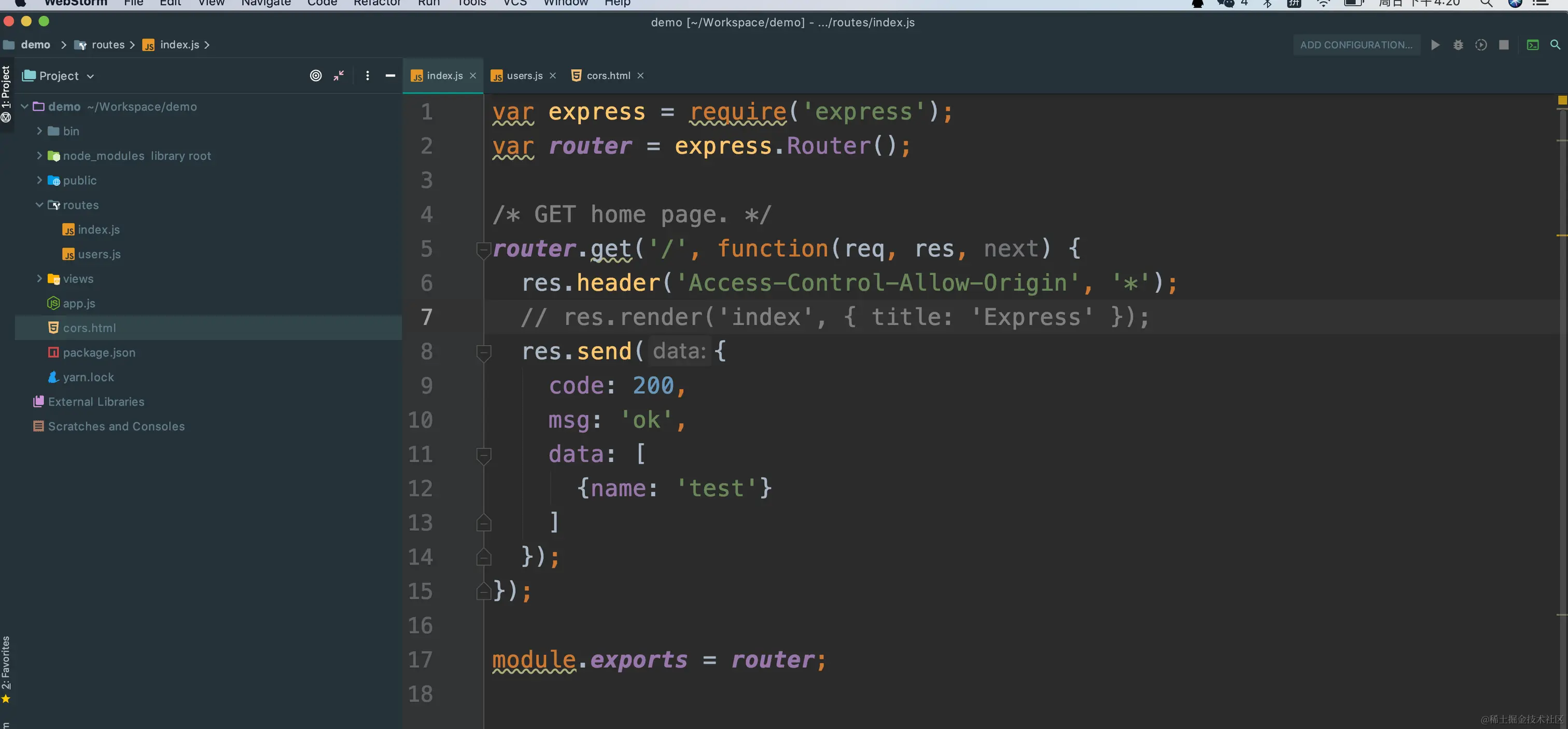Click the Run with Coverage icon
This screenshot has height=729, width=1568.
[1481, 45]
